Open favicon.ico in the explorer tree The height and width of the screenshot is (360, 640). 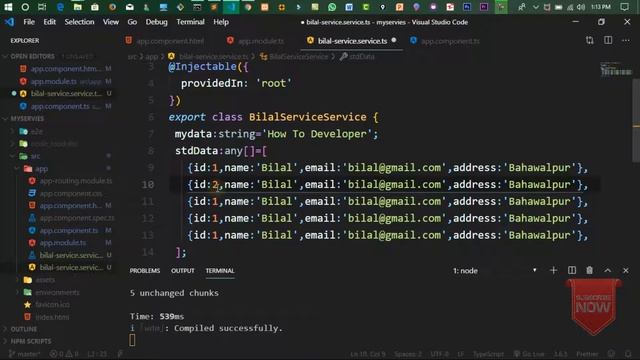point(52,304)
